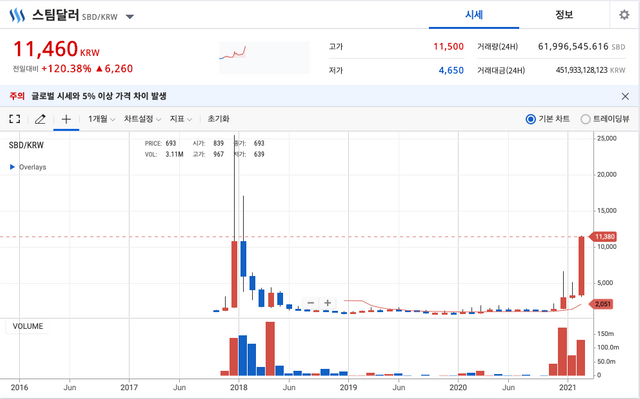Click the tallest red volume bar in 2018
This screenshot has height=399, width=640.
270,349
